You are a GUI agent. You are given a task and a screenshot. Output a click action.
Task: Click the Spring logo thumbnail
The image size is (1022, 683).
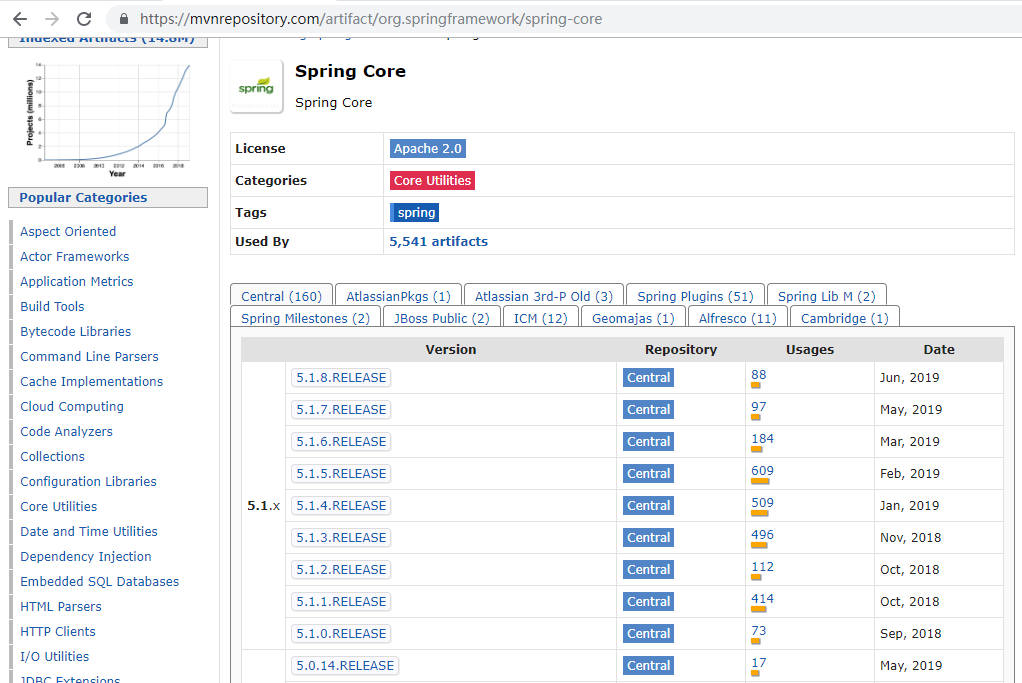[256, 87]
